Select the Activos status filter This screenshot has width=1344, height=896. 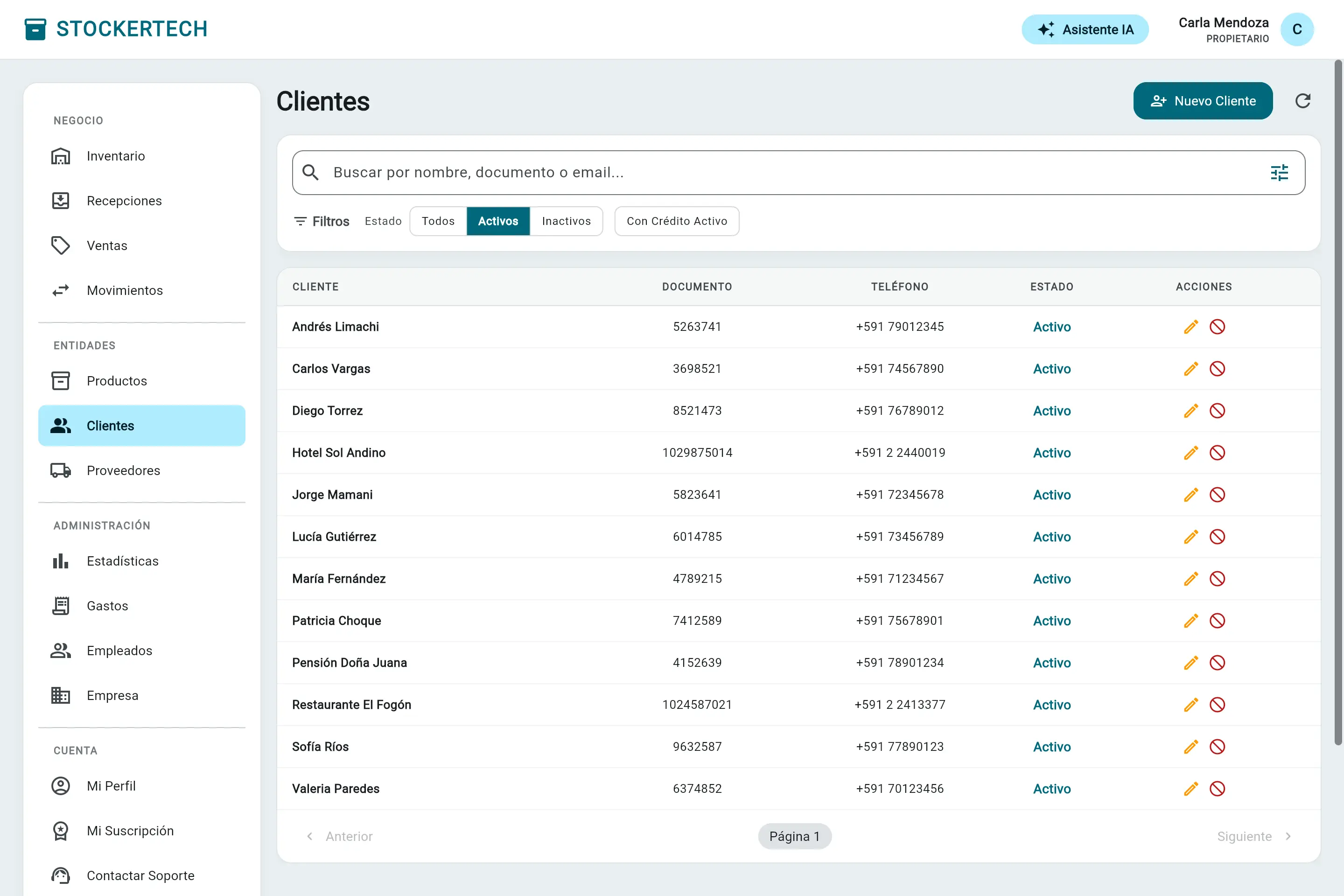tap(498, 221)
